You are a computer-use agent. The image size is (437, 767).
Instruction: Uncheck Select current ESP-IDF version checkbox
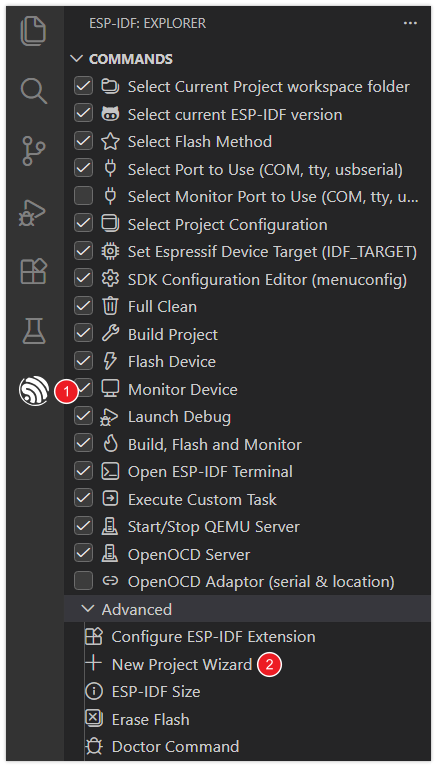click(83, 114)
